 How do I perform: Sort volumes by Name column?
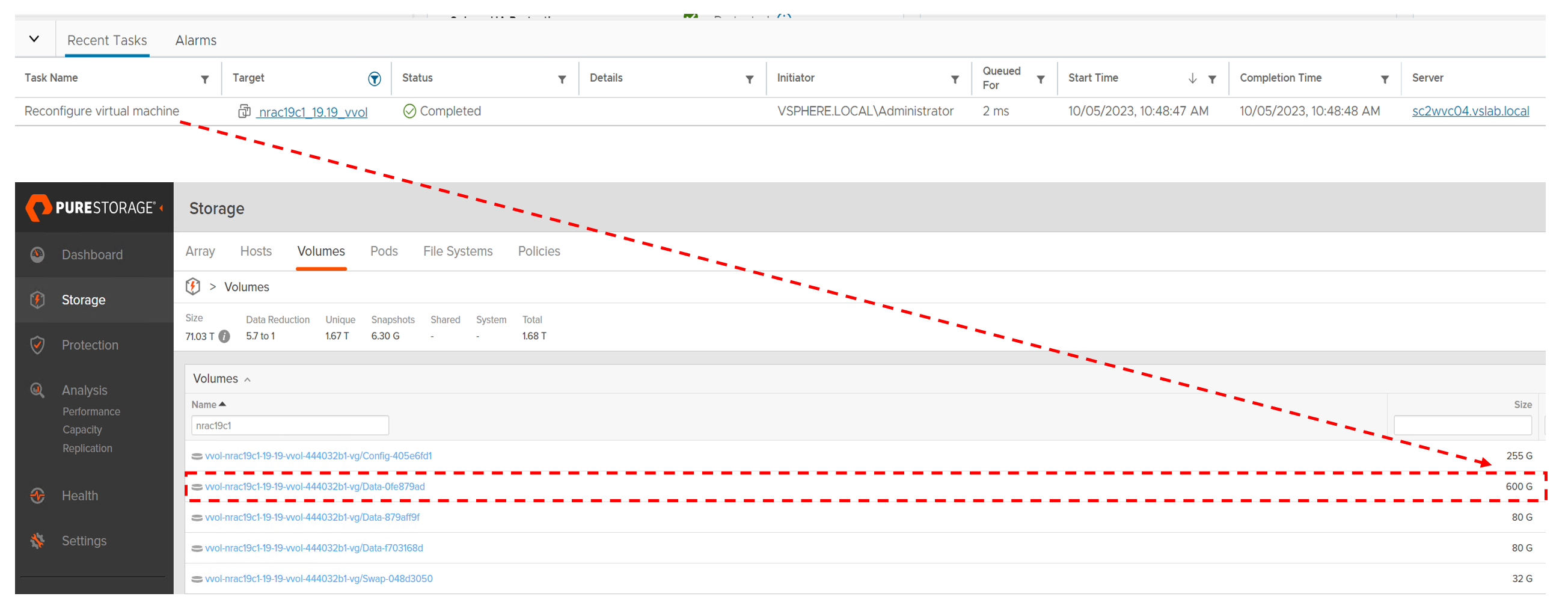pos(208,405)
